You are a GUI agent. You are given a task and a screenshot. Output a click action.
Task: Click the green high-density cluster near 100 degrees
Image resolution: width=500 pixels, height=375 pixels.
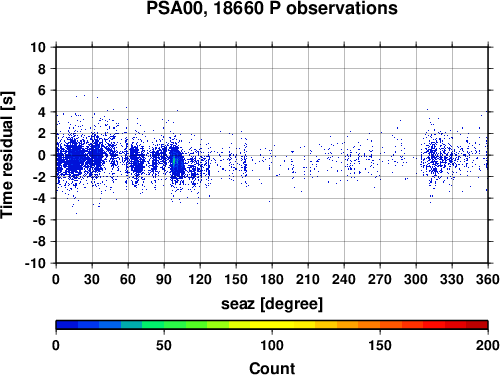[174, 161]
